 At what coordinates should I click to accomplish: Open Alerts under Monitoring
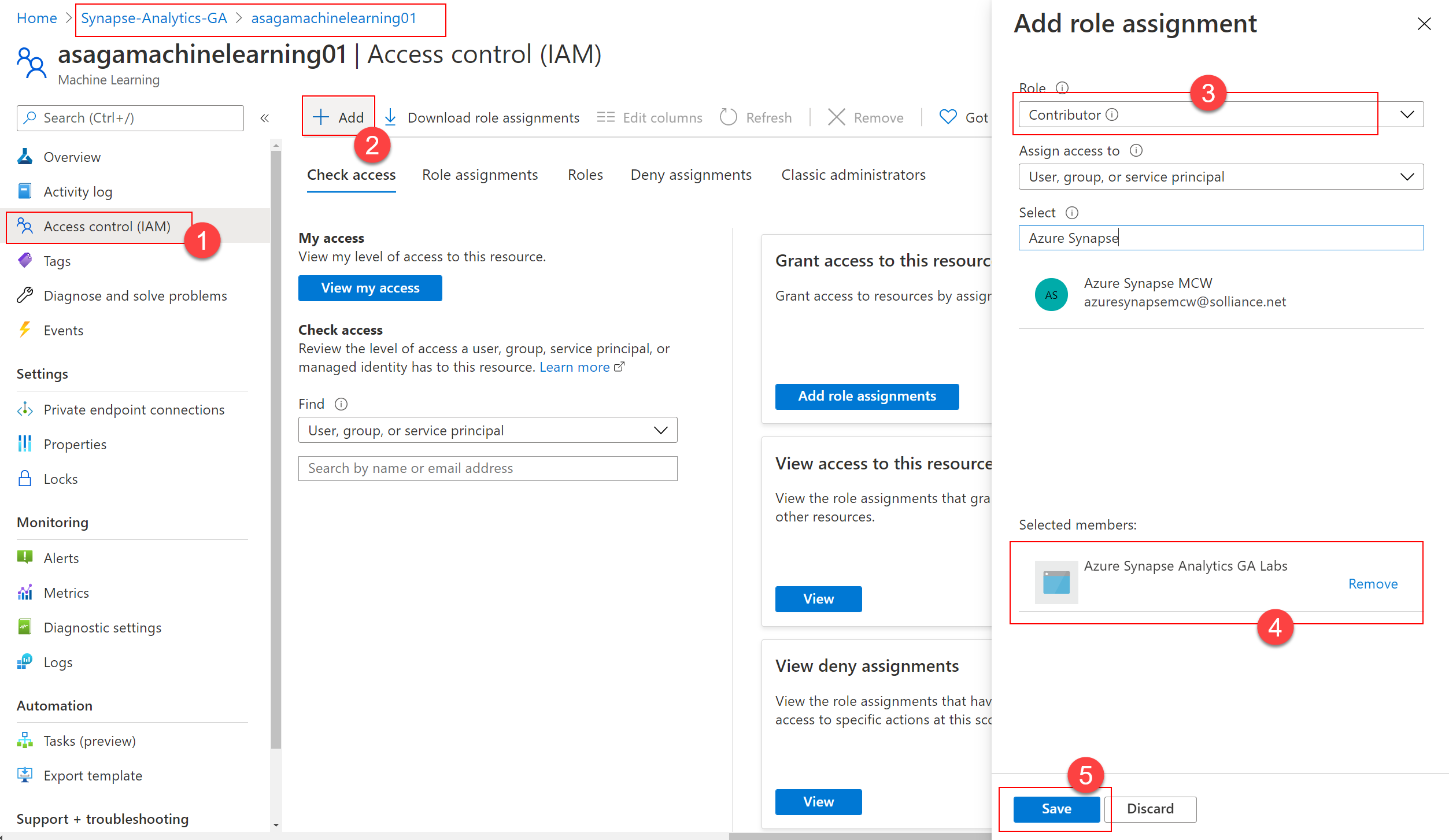point(61,558)
